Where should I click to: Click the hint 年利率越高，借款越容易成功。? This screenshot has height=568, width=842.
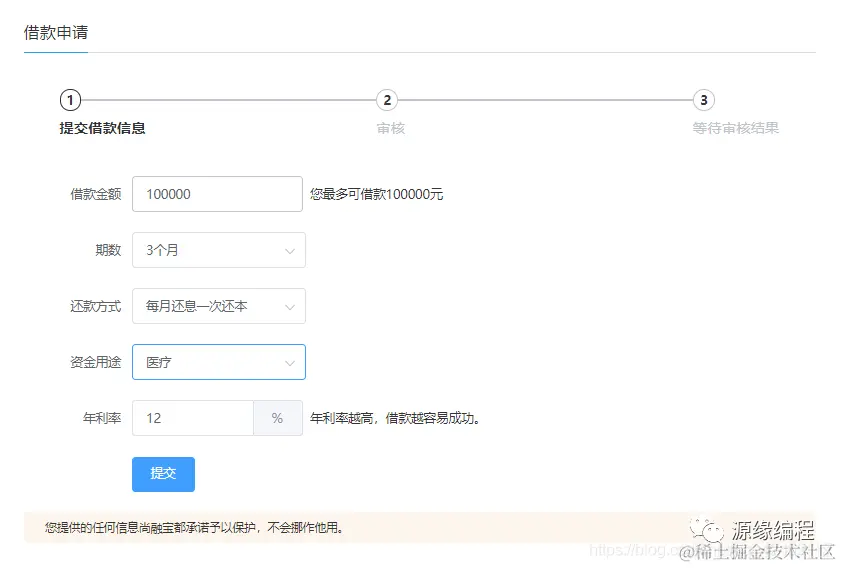(395, 418)
